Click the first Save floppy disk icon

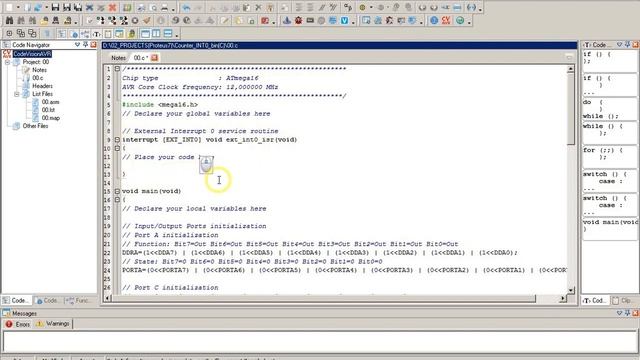(x=55, y=7)
